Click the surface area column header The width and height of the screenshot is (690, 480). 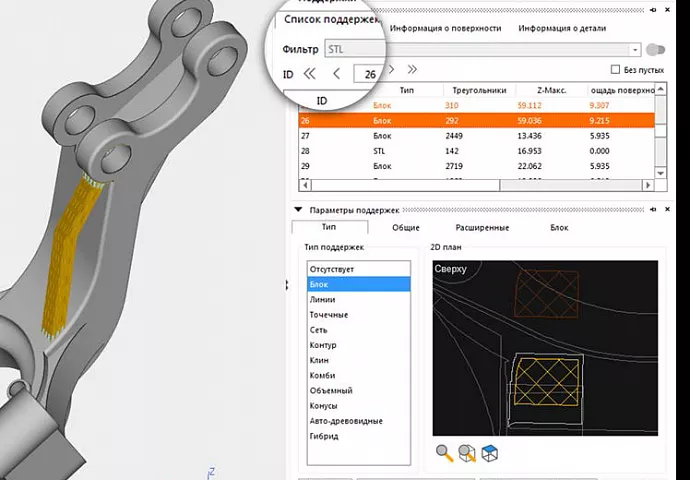(622, 90)
